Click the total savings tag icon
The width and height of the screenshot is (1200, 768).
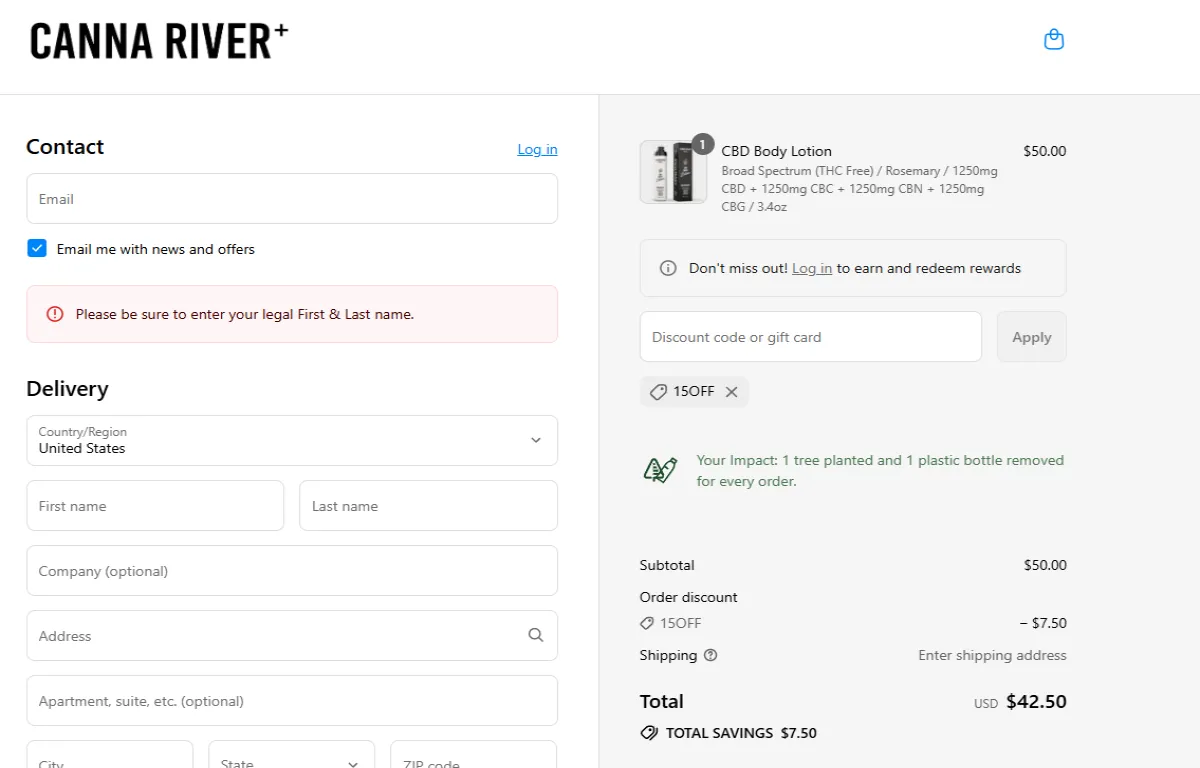coord(649,733)
